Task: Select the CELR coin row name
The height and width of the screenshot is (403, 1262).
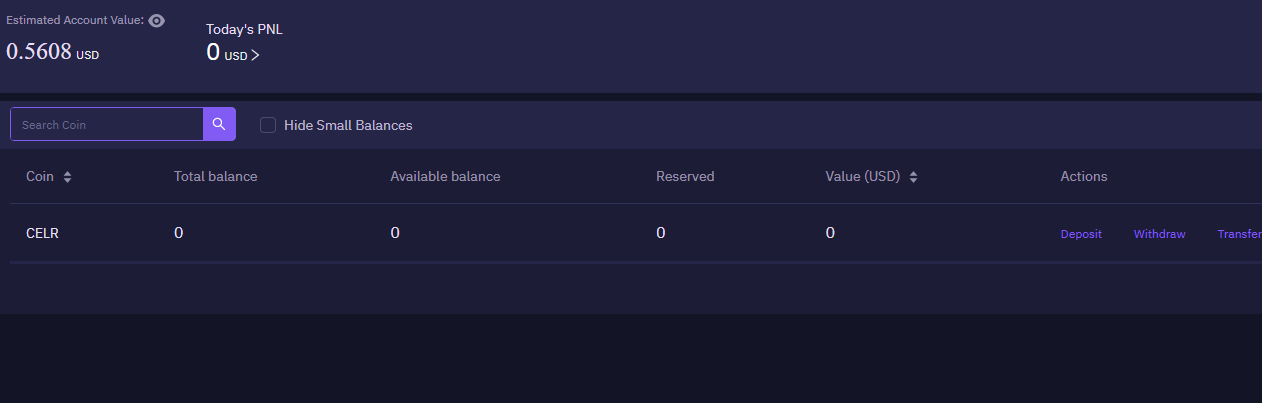Action: [42, 233]
